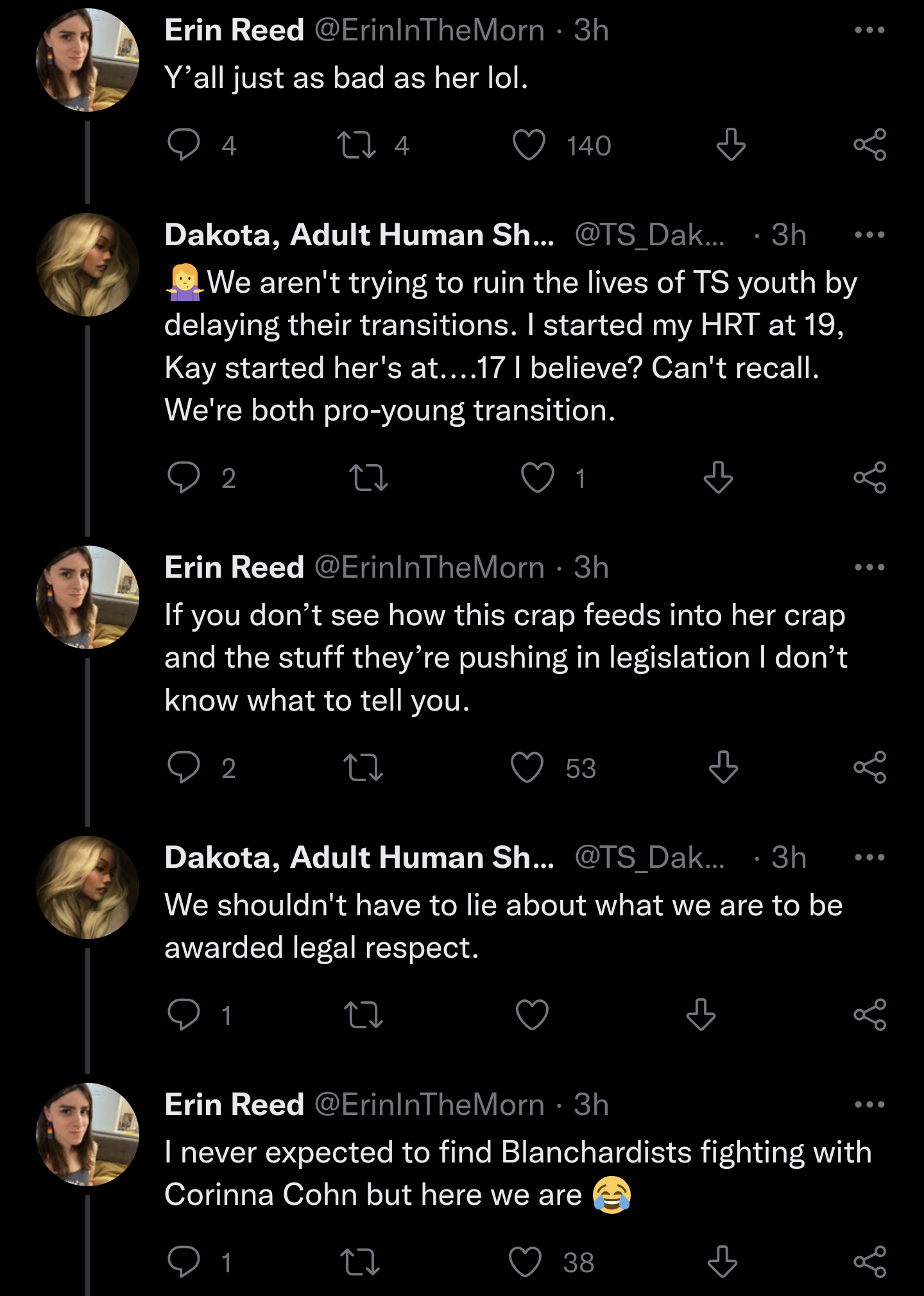Open more options for the first Erin Reed tweet
Viewport: 924px width, 1296px height.
869,30
